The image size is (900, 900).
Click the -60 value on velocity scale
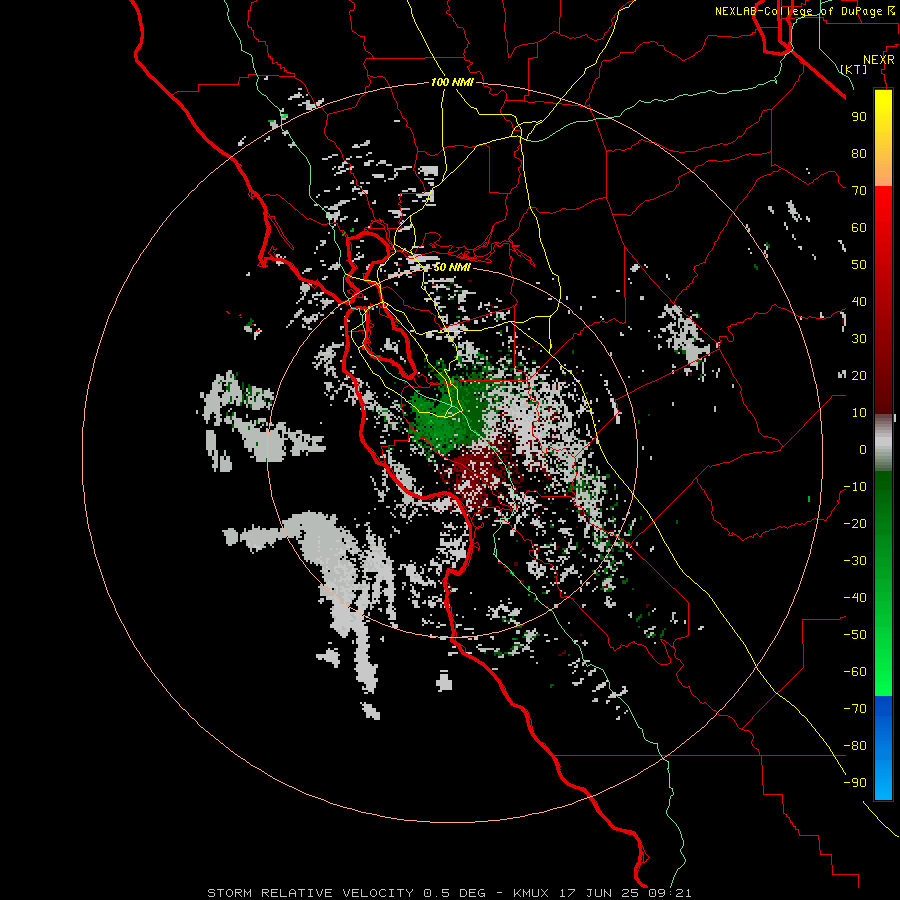click(x=855, y=672)
